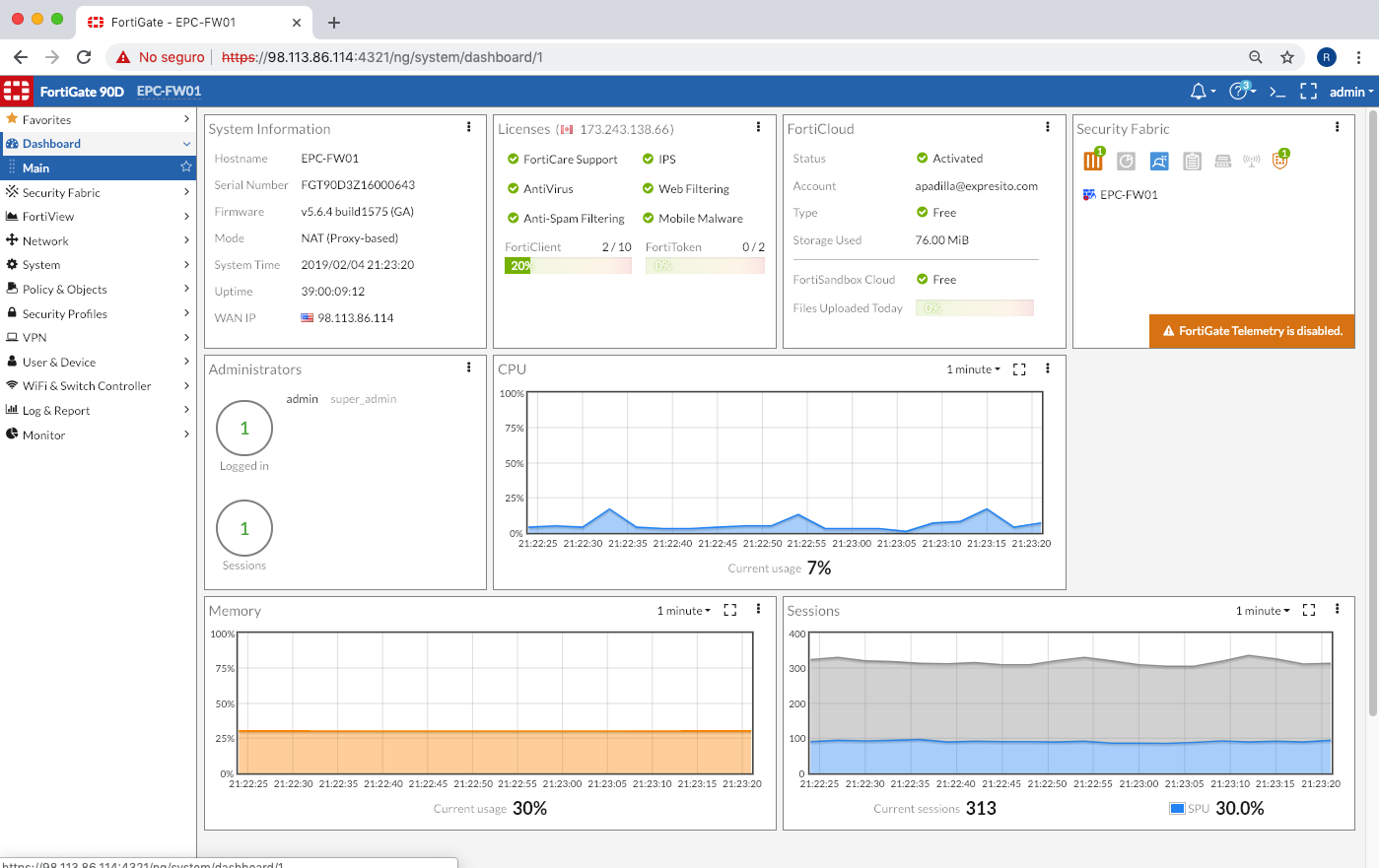
Task: Expand the Favorites menu section
Action: [98, 119]
